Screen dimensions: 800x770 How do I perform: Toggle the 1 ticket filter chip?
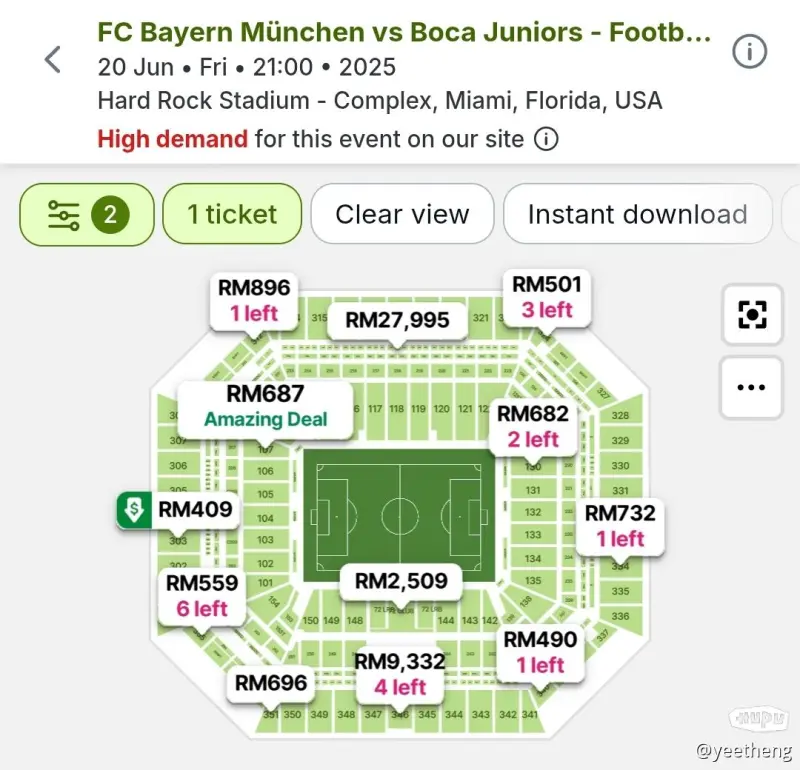[232, 214]
